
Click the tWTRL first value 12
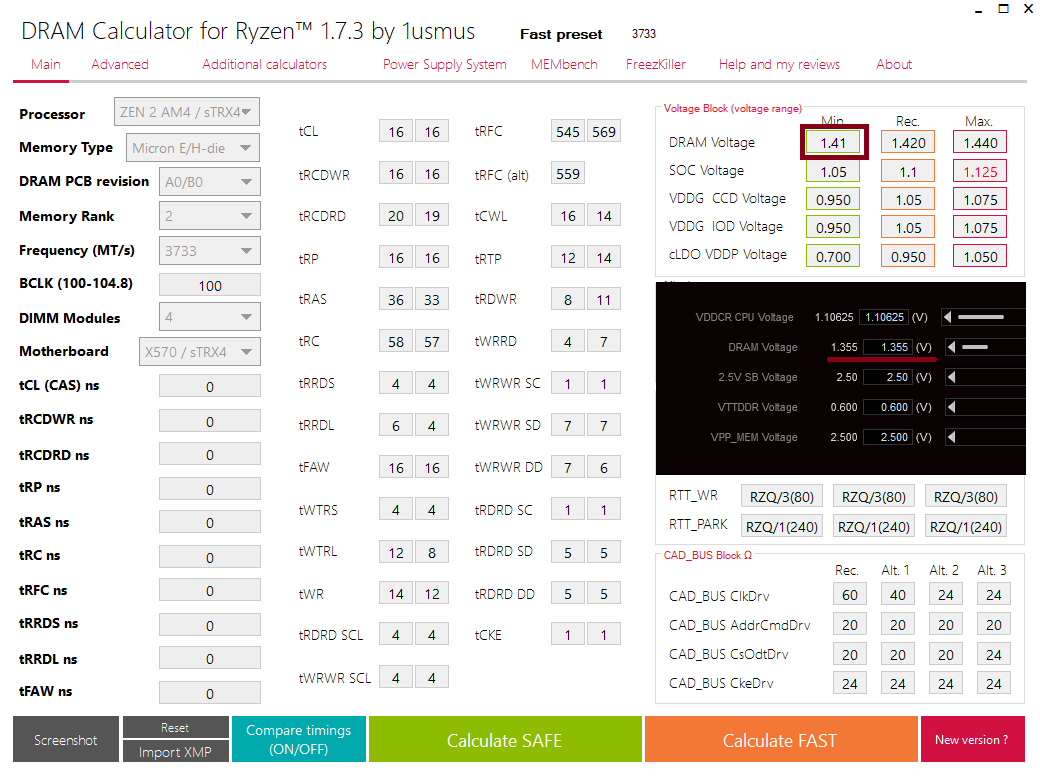(x=396, y=552)
